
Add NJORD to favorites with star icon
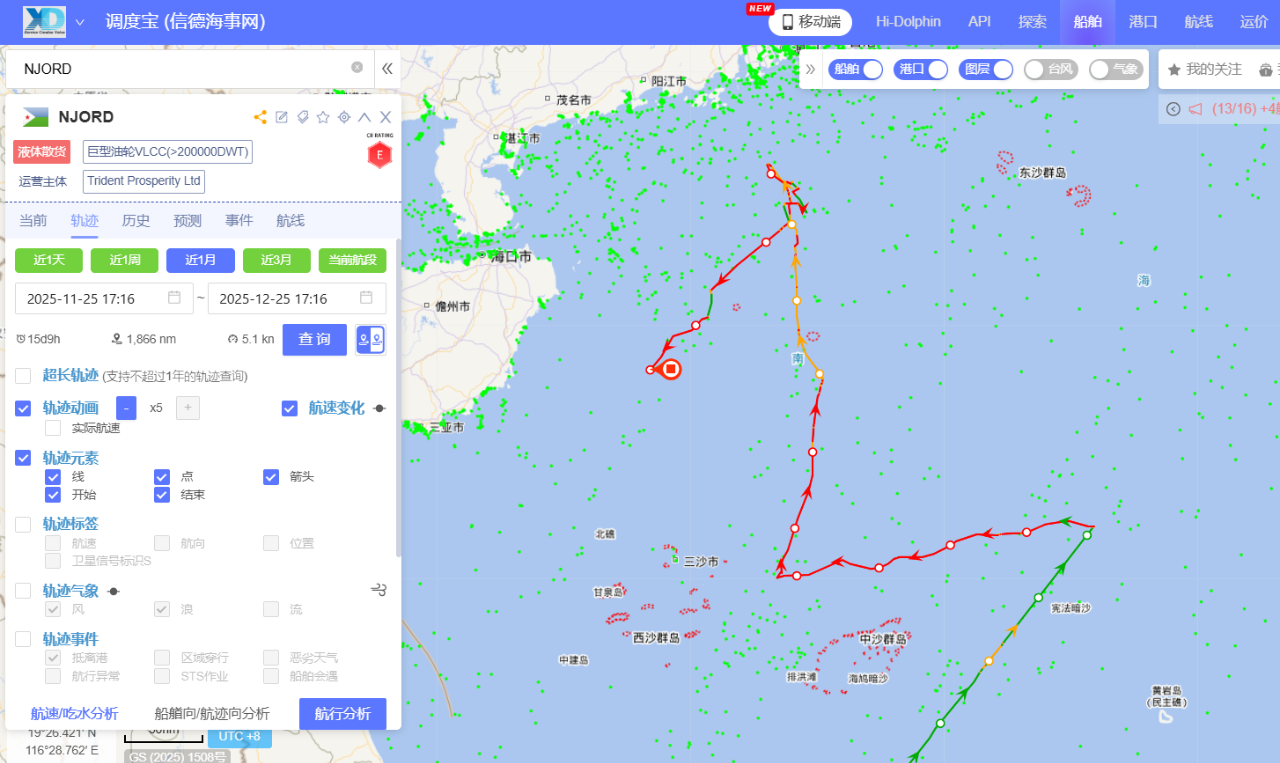tap(323, 117)
